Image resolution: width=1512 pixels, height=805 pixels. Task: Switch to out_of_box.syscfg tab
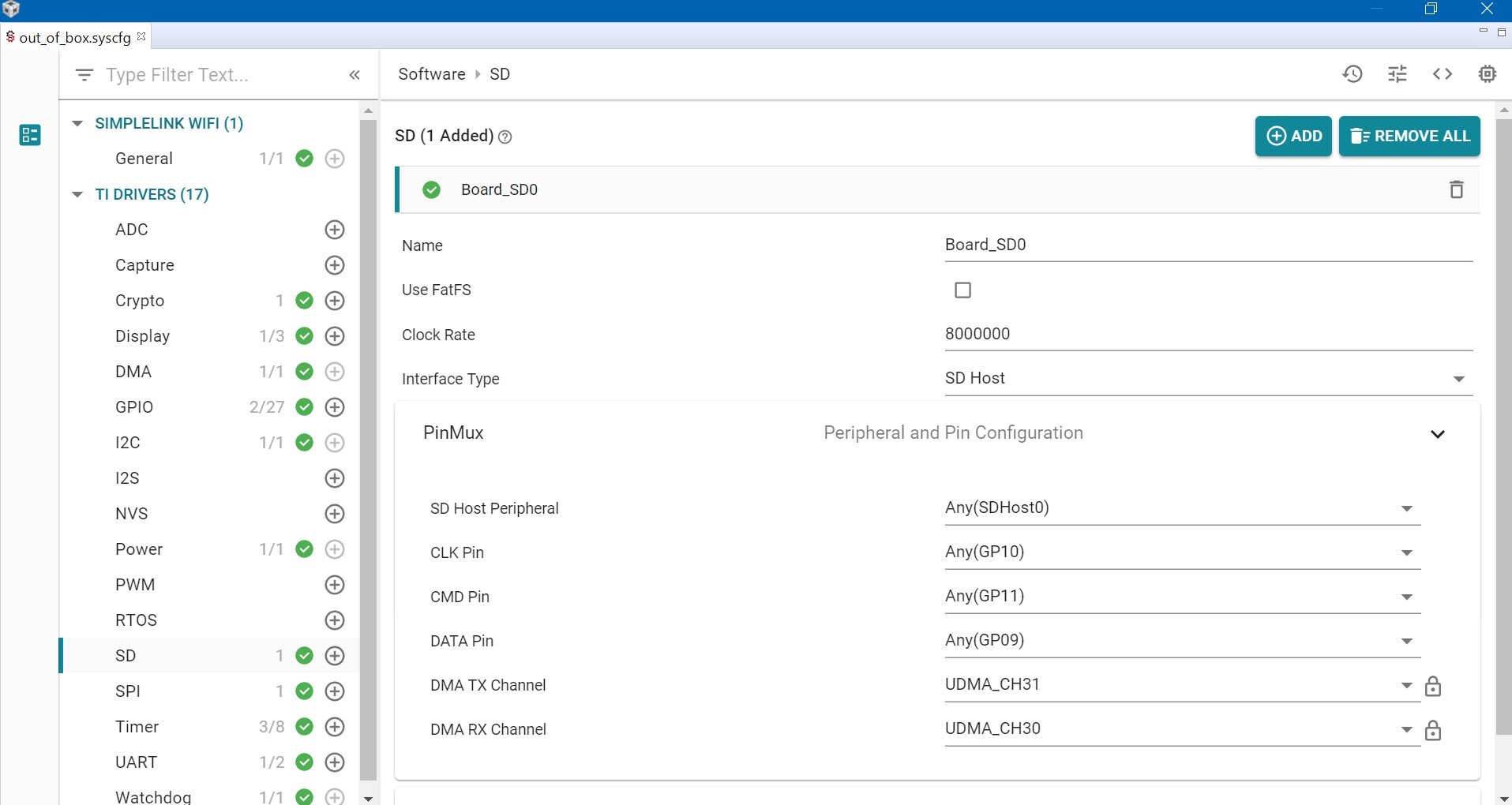coord(74,37)
